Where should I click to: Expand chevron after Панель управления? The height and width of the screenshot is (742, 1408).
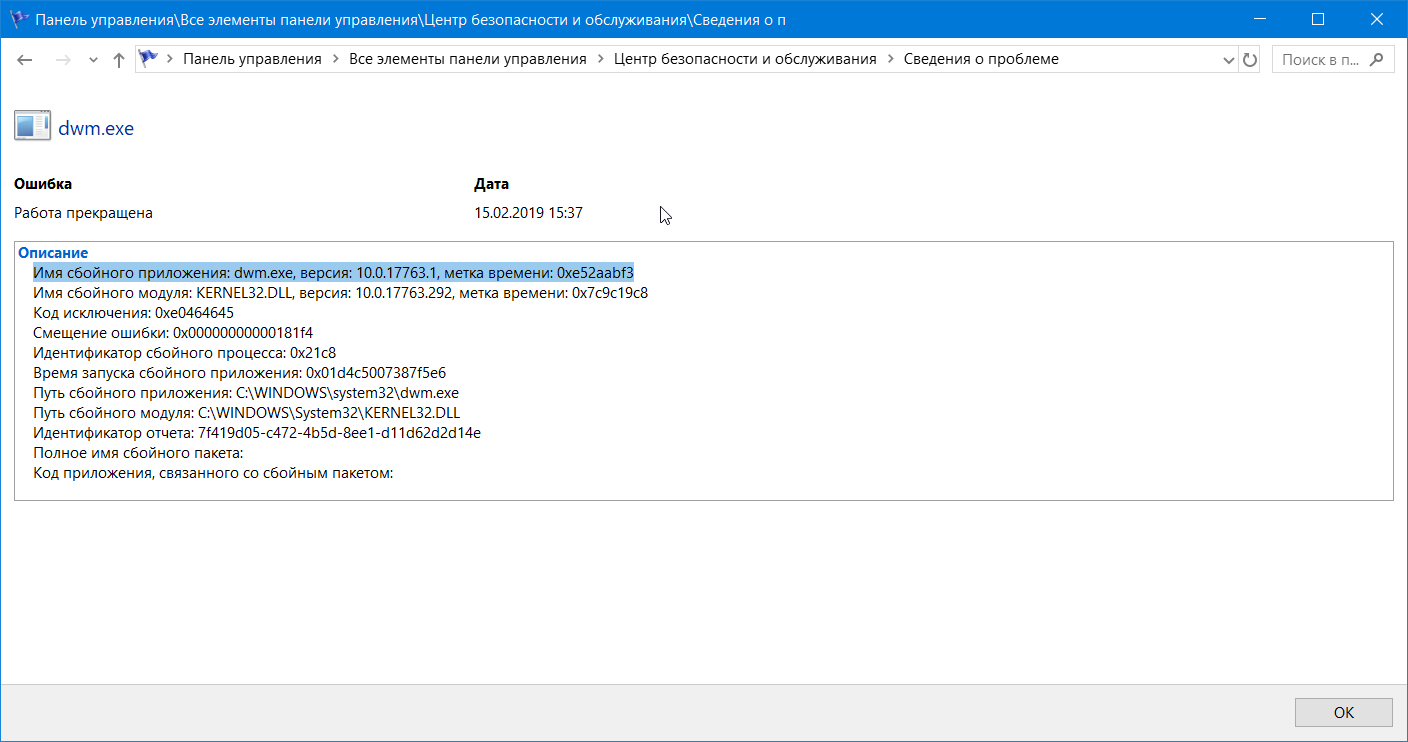pos(336,59)
